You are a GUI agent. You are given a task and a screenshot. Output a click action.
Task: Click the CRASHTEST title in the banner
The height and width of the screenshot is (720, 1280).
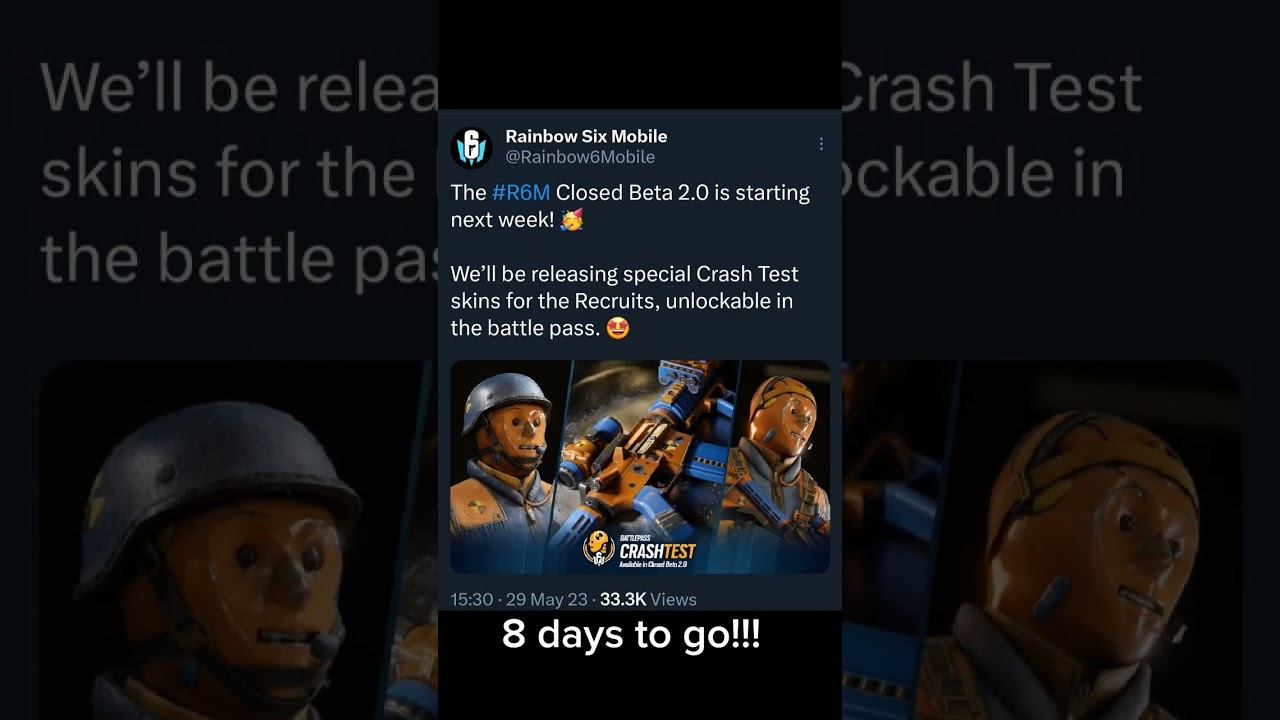[x=657, y=551]
